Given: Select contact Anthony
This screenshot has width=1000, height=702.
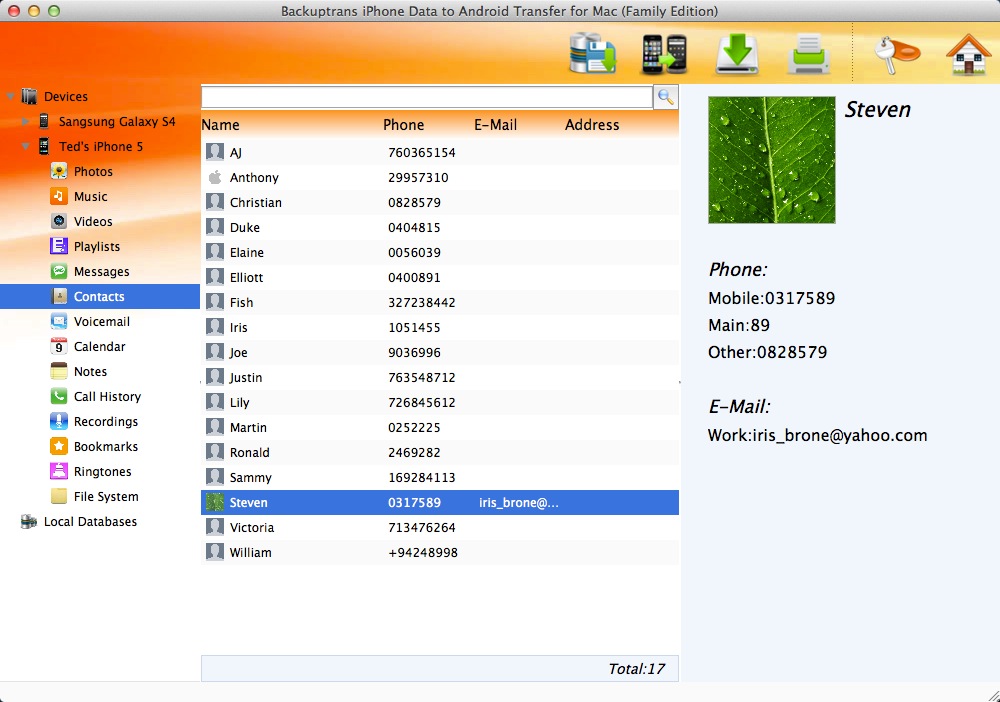Looking at the screenshot, I should point(440,177).
